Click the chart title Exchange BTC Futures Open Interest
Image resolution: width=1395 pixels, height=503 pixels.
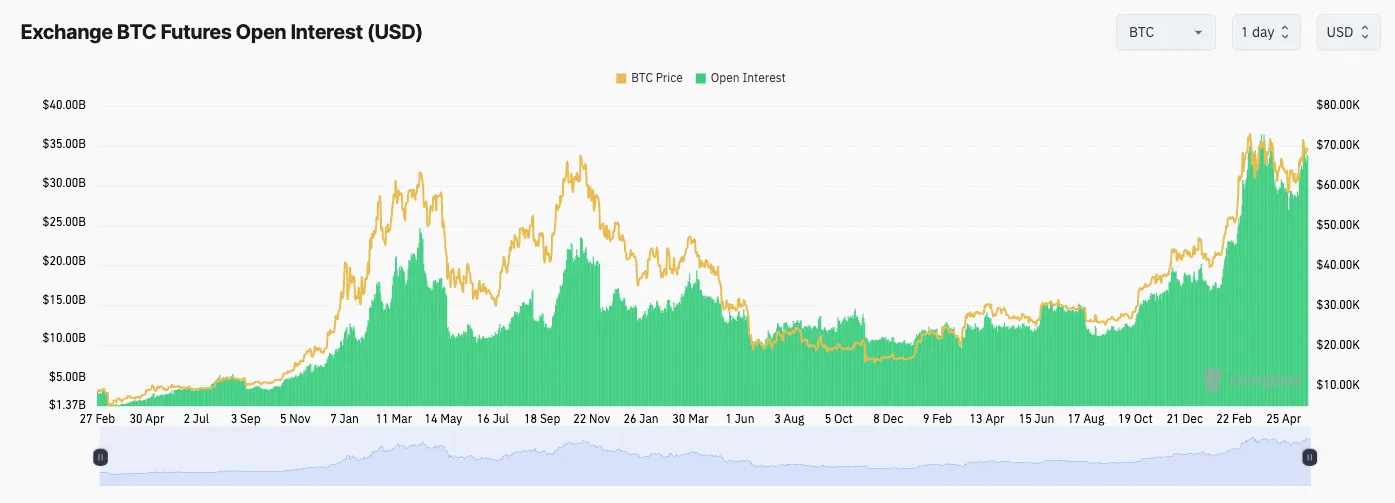(x=221, y=32)
